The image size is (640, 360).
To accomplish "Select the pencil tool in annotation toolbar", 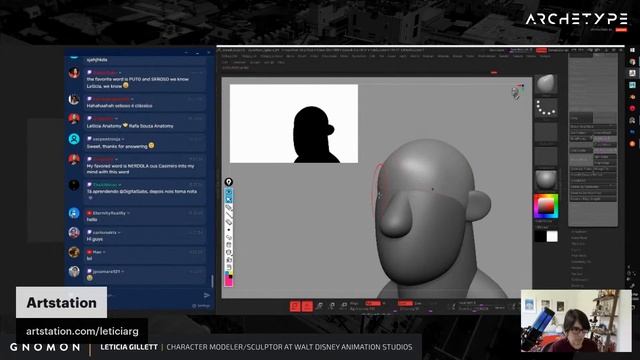I will coord(229,207).
